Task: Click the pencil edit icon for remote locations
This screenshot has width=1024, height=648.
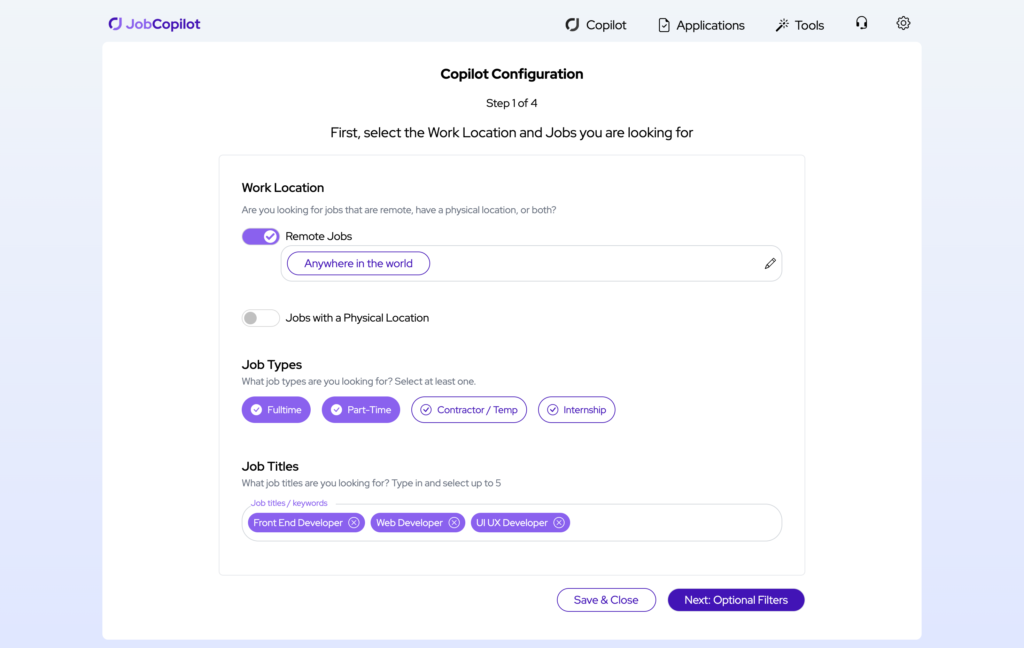Action: click(770, 264)
